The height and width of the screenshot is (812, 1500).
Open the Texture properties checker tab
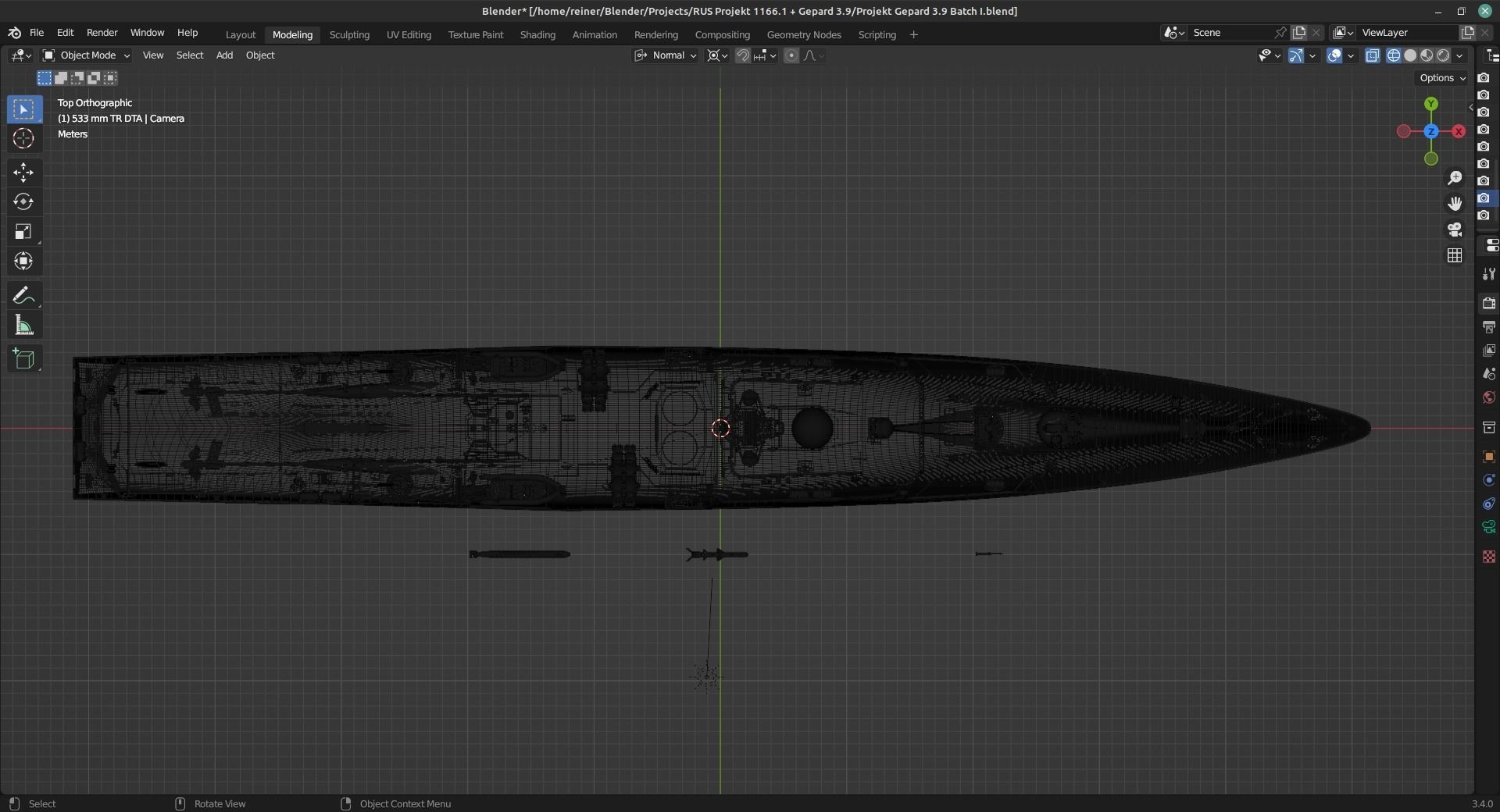(x=1488, y=557)
